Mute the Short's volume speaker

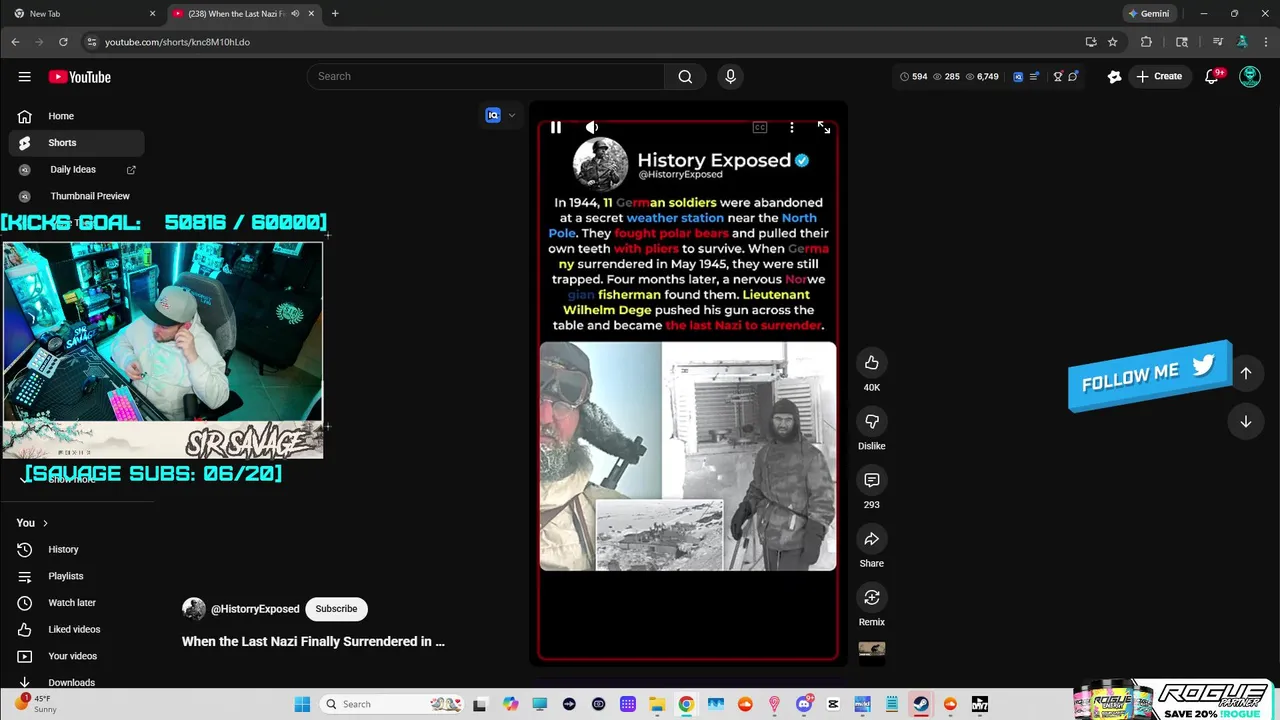592,127
